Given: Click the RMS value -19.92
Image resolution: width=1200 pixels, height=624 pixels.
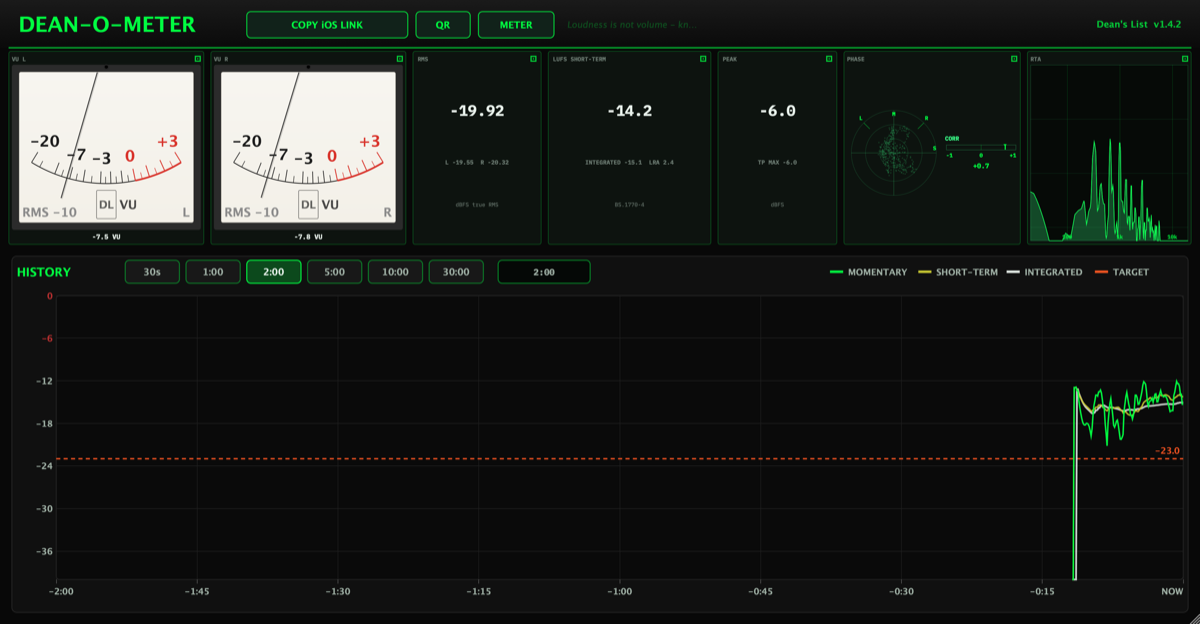Looking at the screenshot, I should pos(477,111).
